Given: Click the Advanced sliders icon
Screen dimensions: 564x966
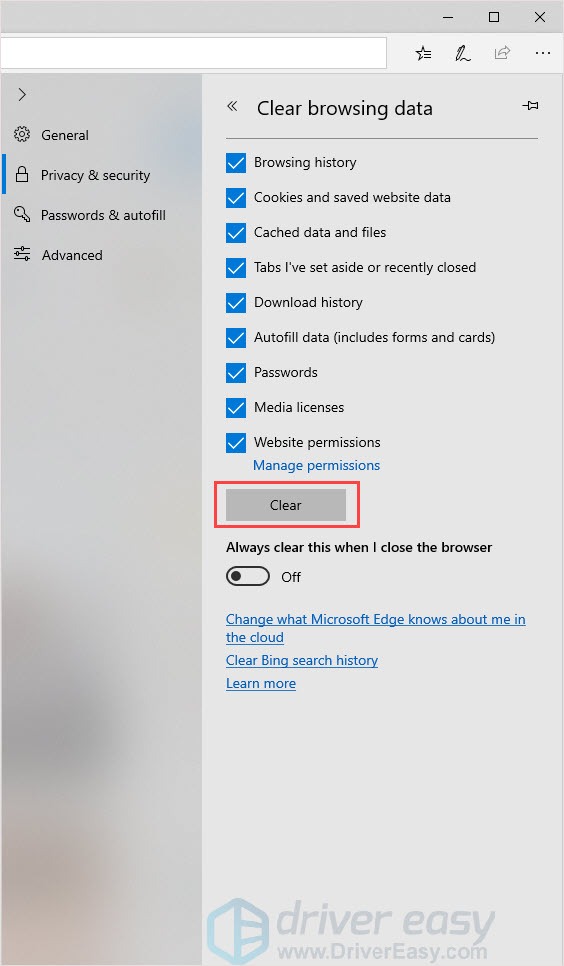Looking at the screenshot, I should point(22,254).
